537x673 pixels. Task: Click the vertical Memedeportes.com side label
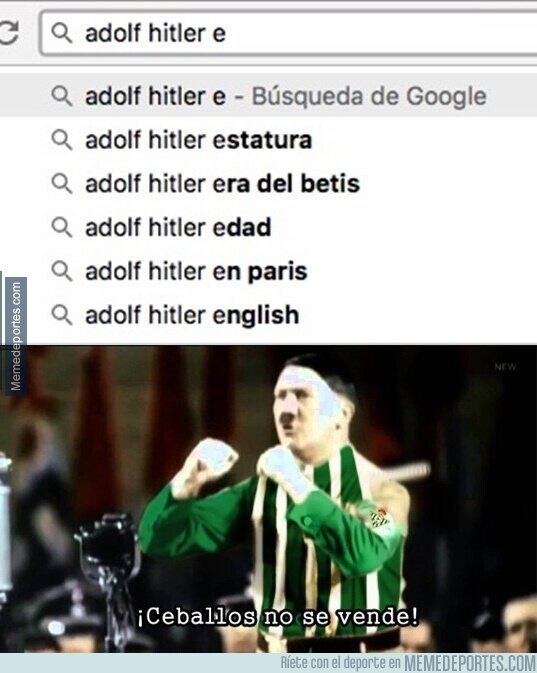[x=16, y=336]
